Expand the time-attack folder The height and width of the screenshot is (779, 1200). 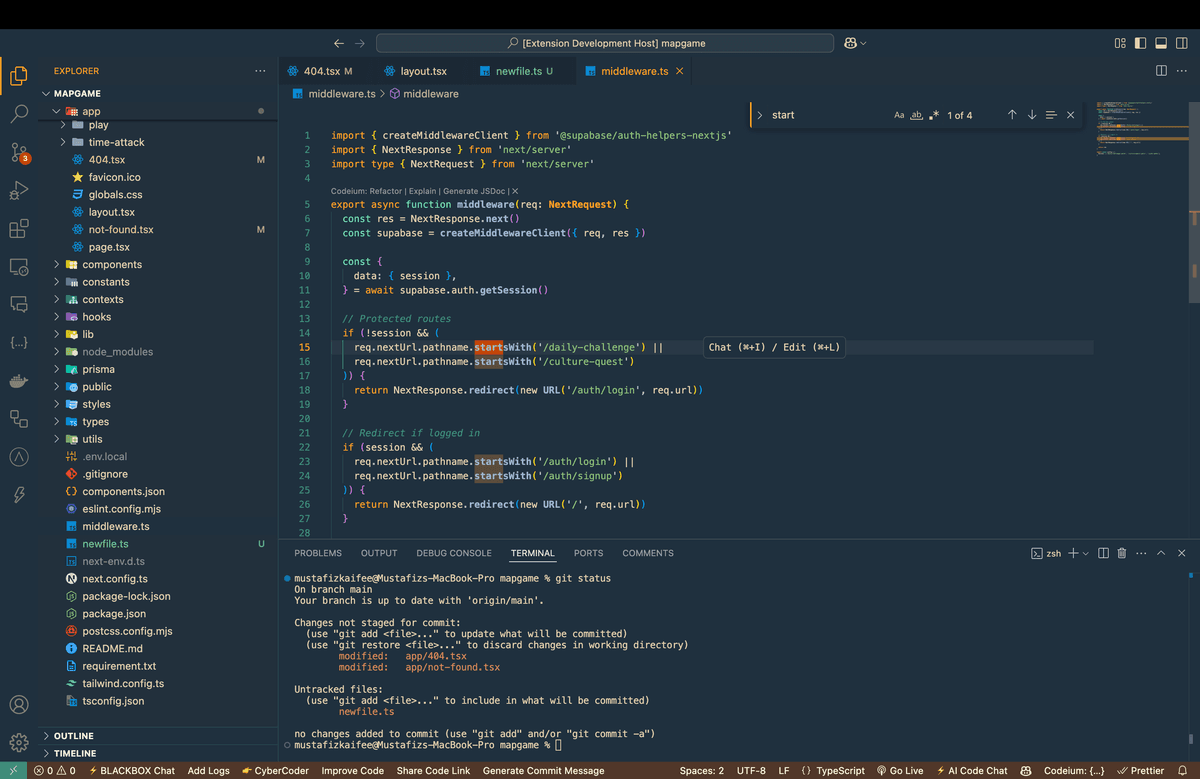(x=116, y=142)
